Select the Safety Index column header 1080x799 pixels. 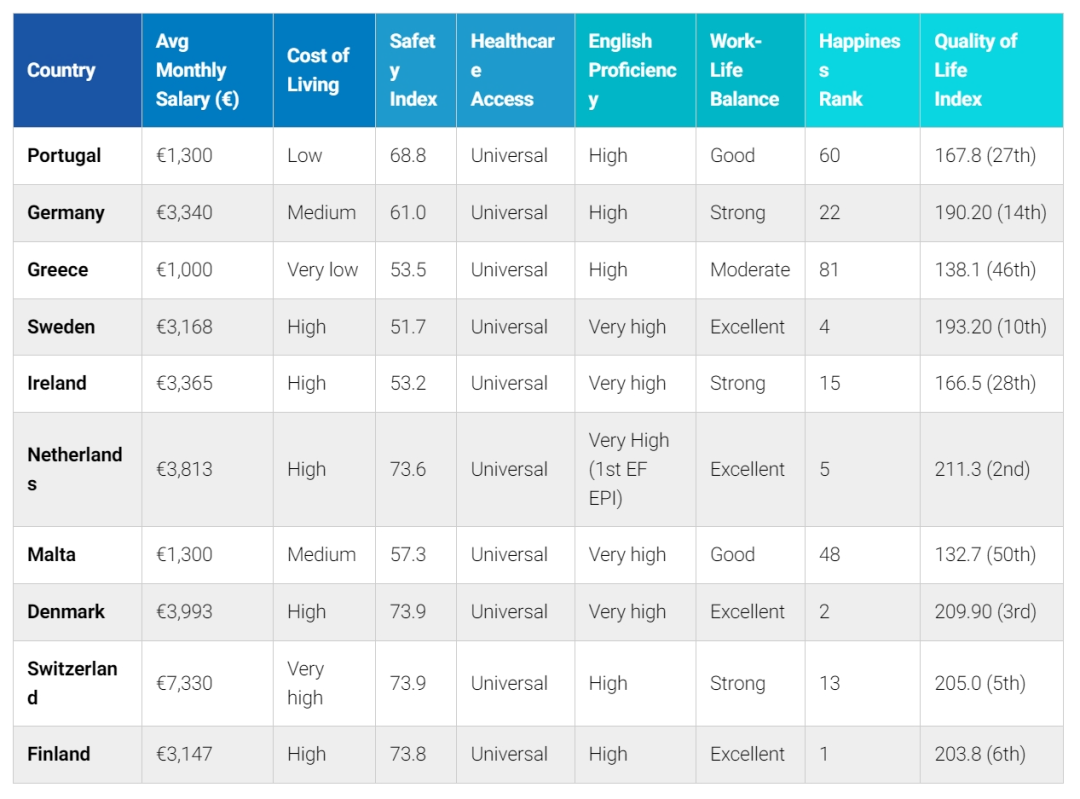pos(416,70)
